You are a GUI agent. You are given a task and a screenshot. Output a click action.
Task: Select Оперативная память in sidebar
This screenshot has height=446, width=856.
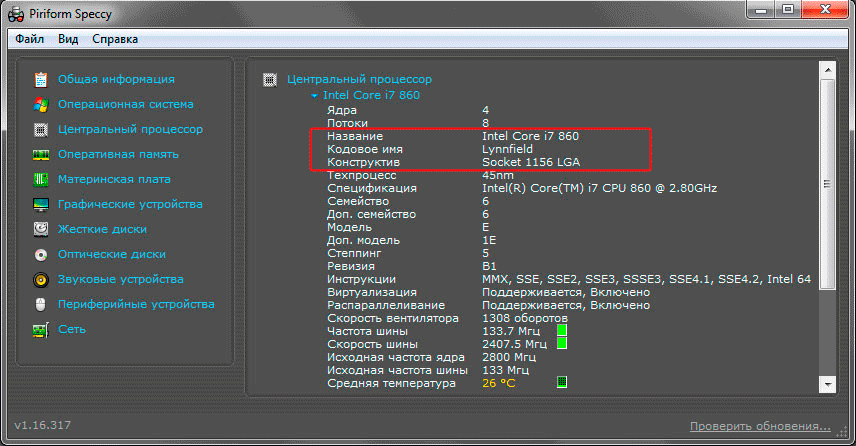point(118,154)
